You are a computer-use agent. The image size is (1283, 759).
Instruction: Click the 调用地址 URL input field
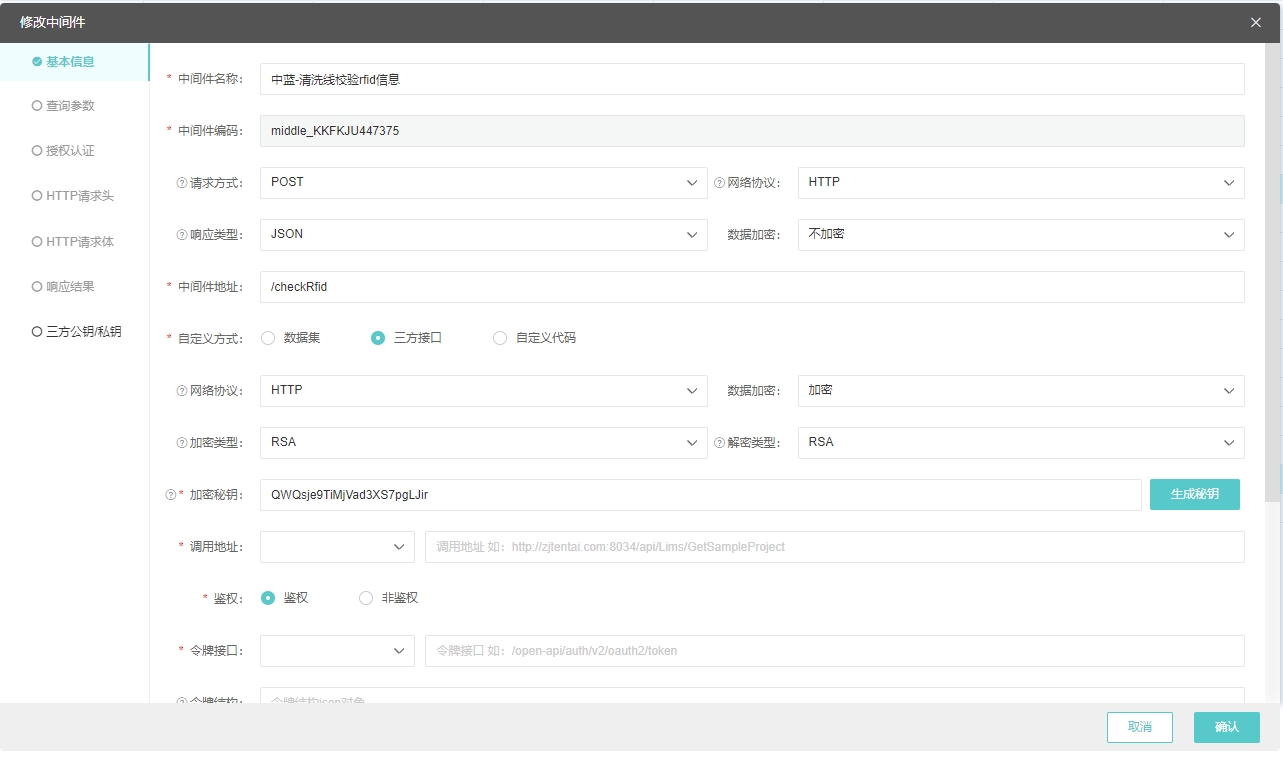tap(835, 547)
